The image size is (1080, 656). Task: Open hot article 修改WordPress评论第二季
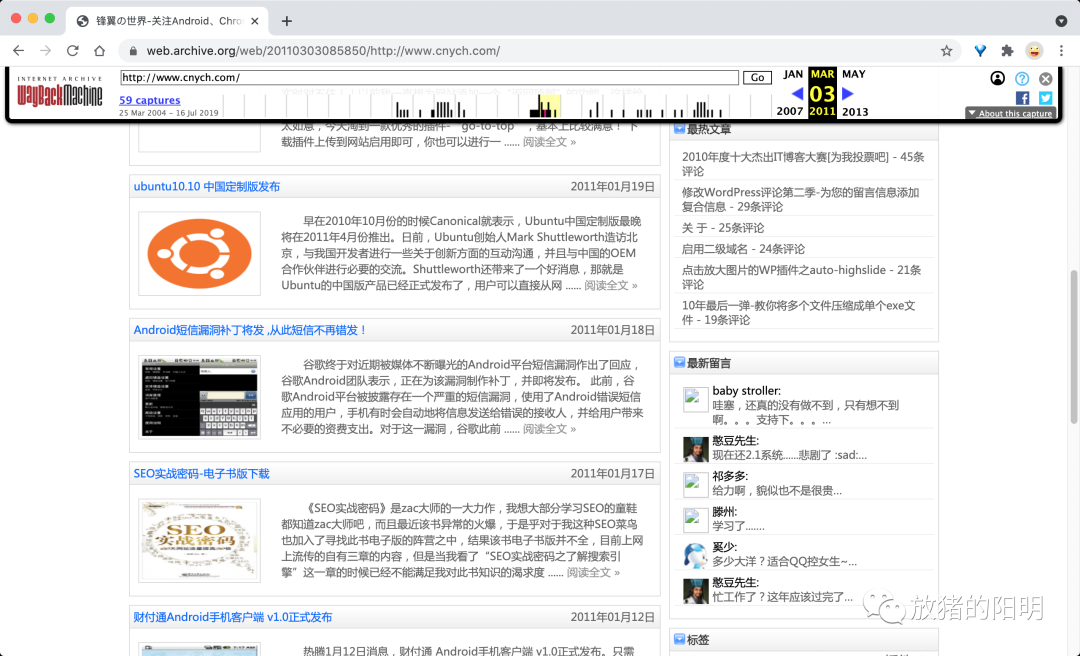(x=800, y=199)
